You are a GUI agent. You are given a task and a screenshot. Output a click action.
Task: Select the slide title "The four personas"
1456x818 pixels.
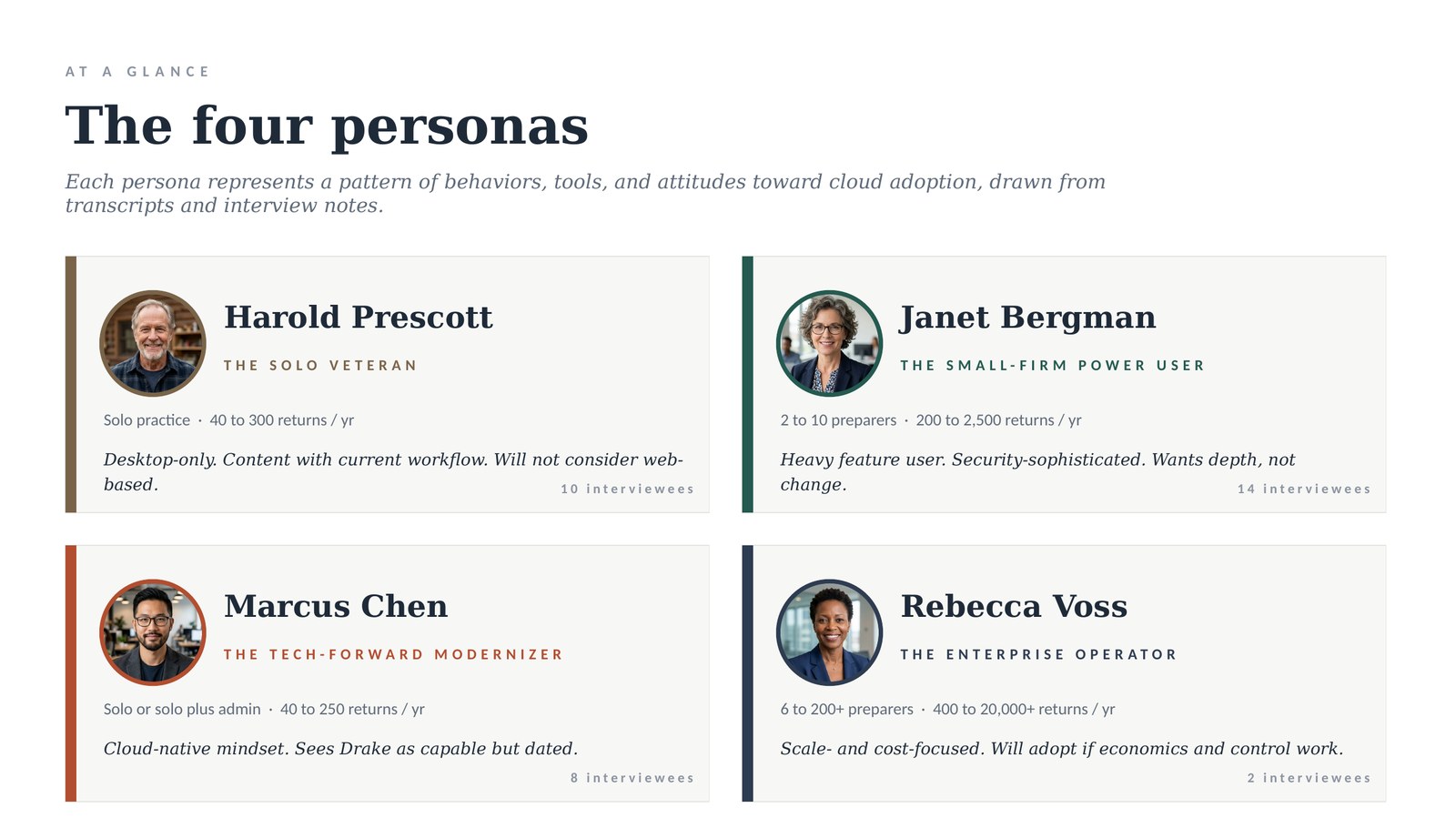click(327, 126)
